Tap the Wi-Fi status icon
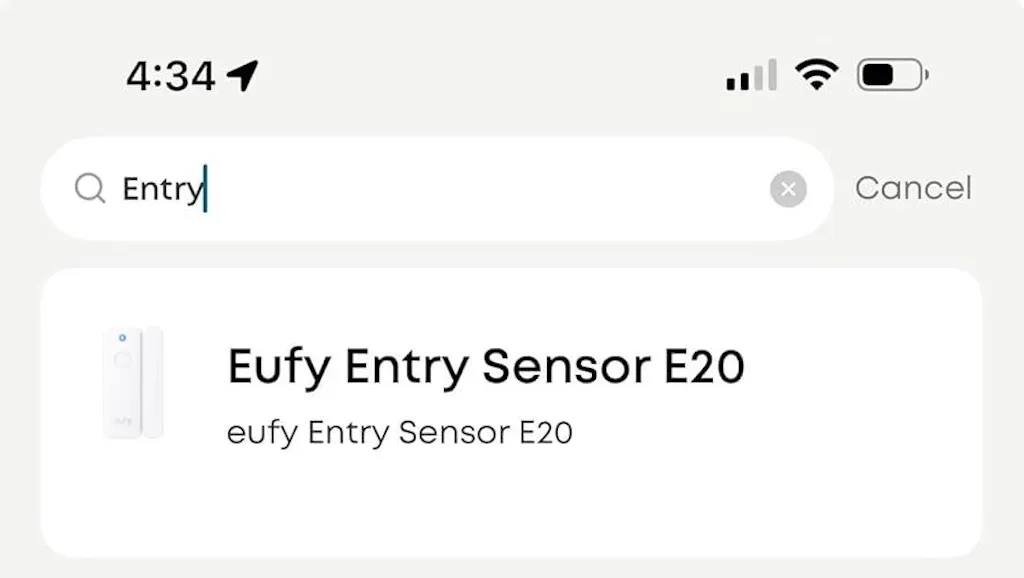The image size is (1024, 578). [816, 75]
